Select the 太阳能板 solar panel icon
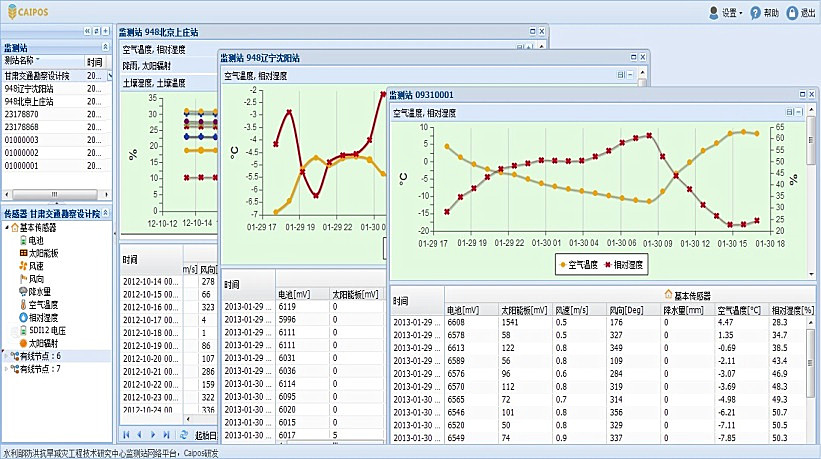 pos(24,253)
